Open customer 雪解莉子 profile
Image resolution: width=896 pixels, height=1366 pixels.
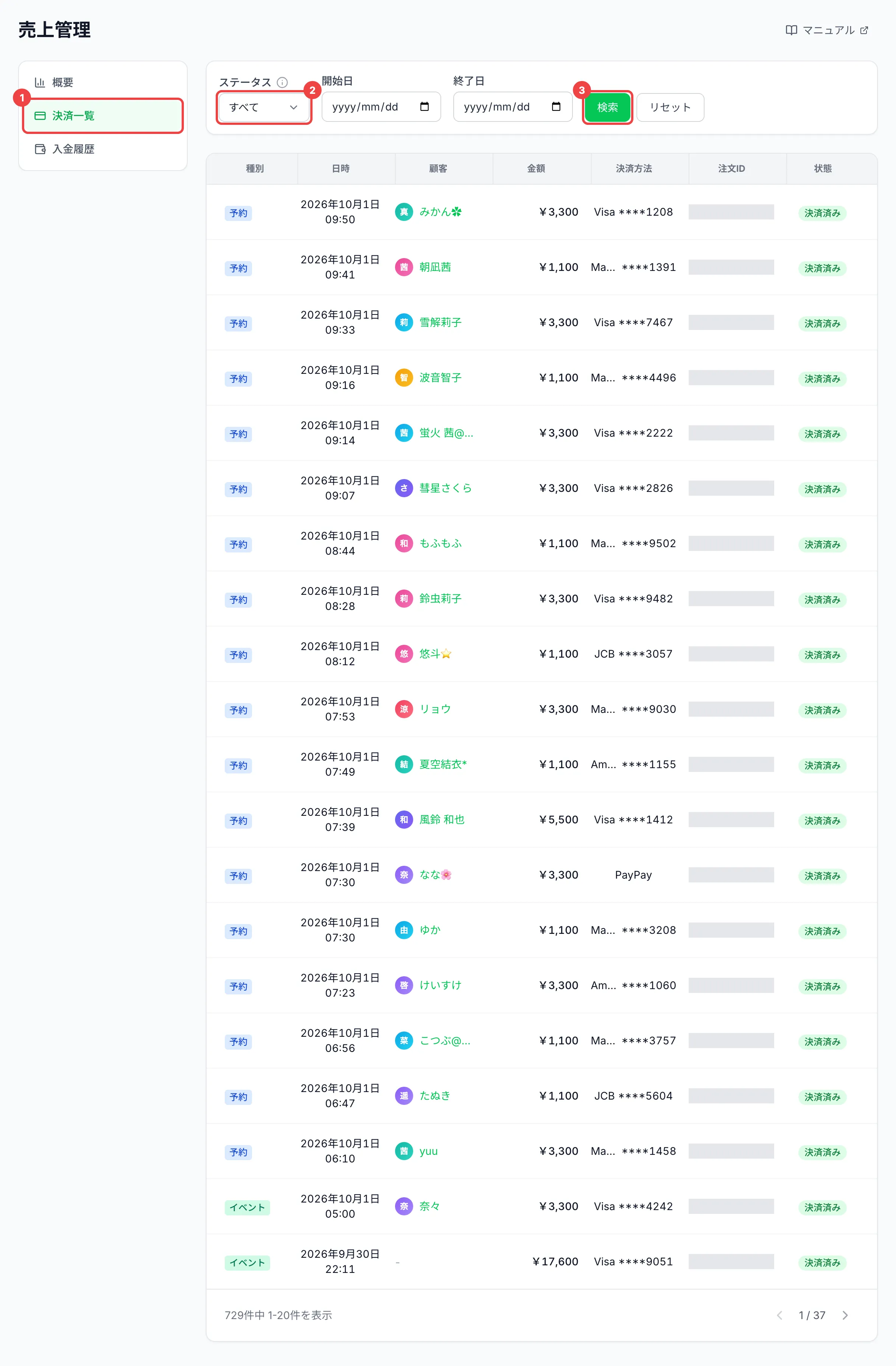pos(440,322)
